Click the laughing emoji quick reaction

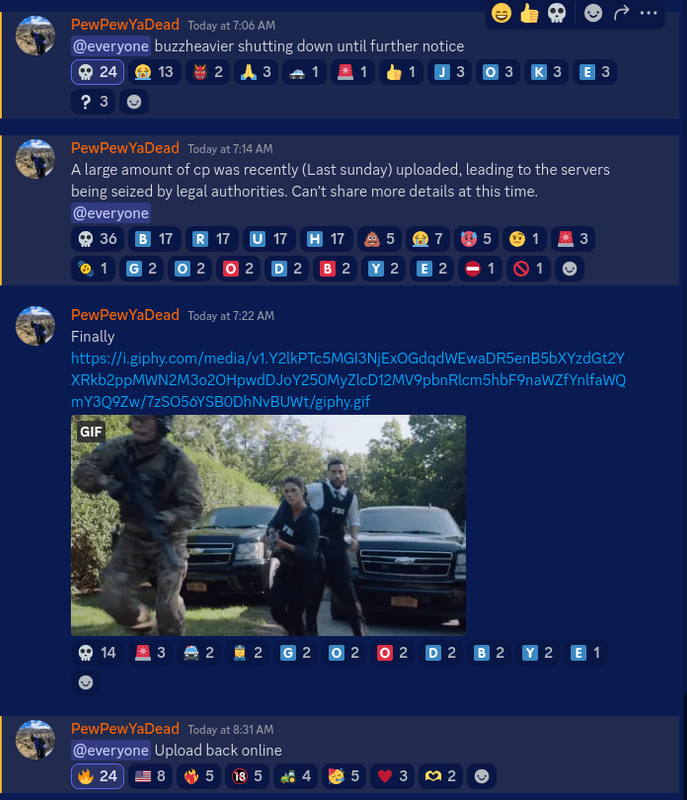pos(501,13)
